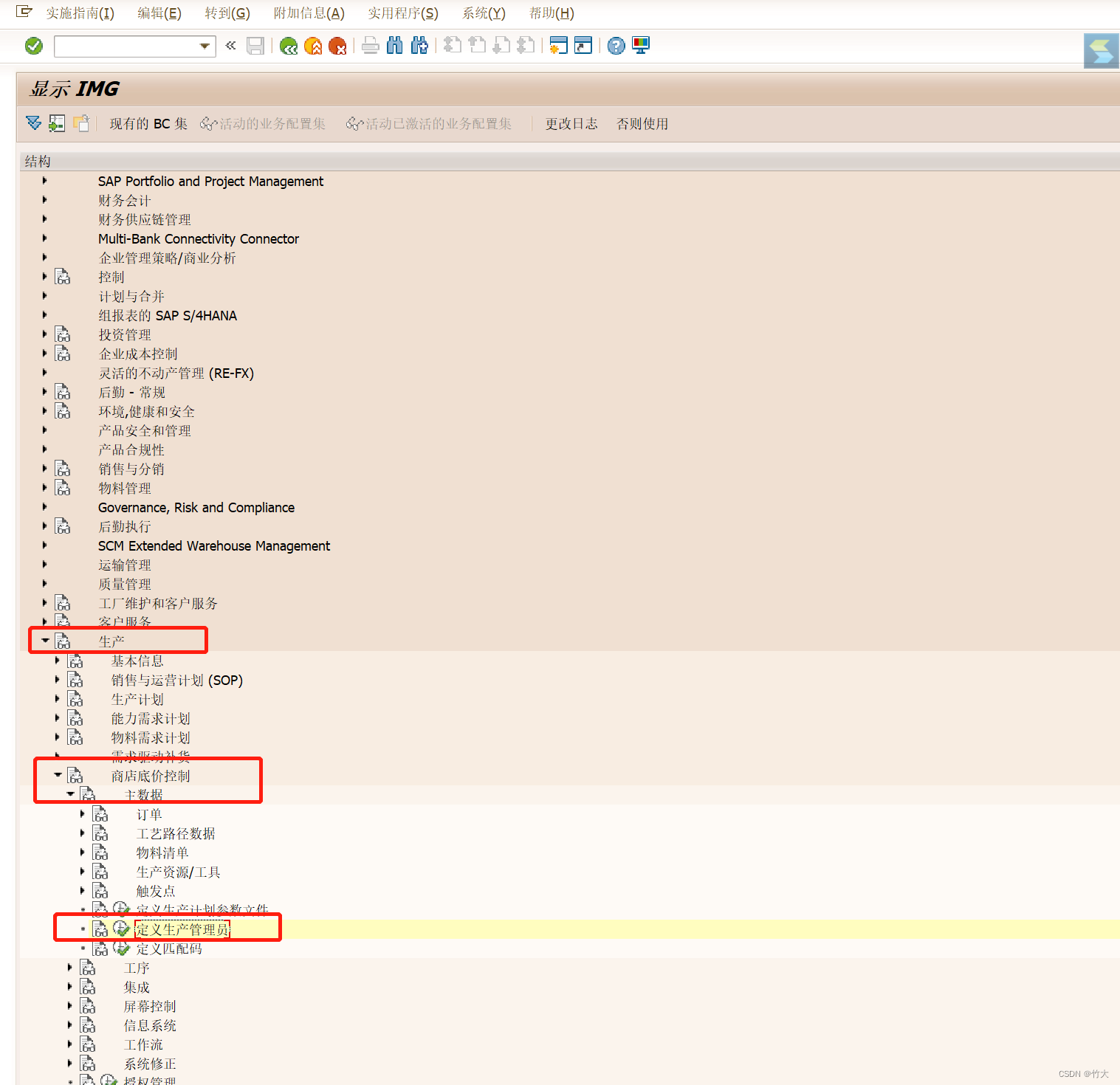This screenshot has width=1120, height=1085.
Task: Click the green-arrow icon beside Expand All
Action: coord(57,123)
